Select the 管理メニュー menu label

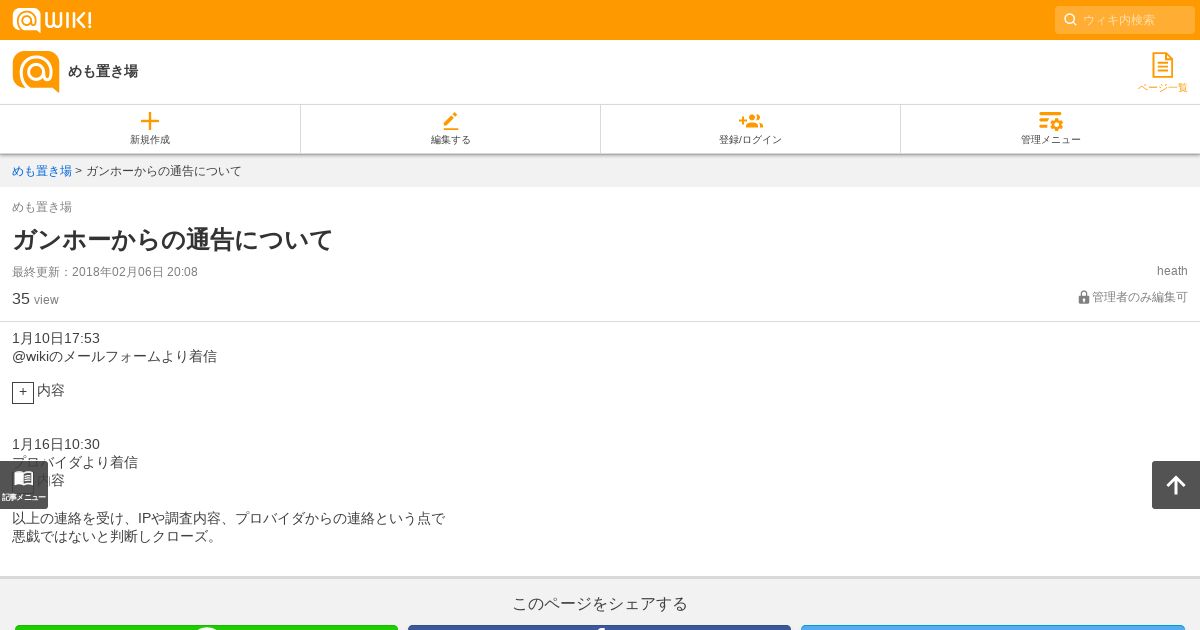pyautogui.click(x=1050, y=140)
